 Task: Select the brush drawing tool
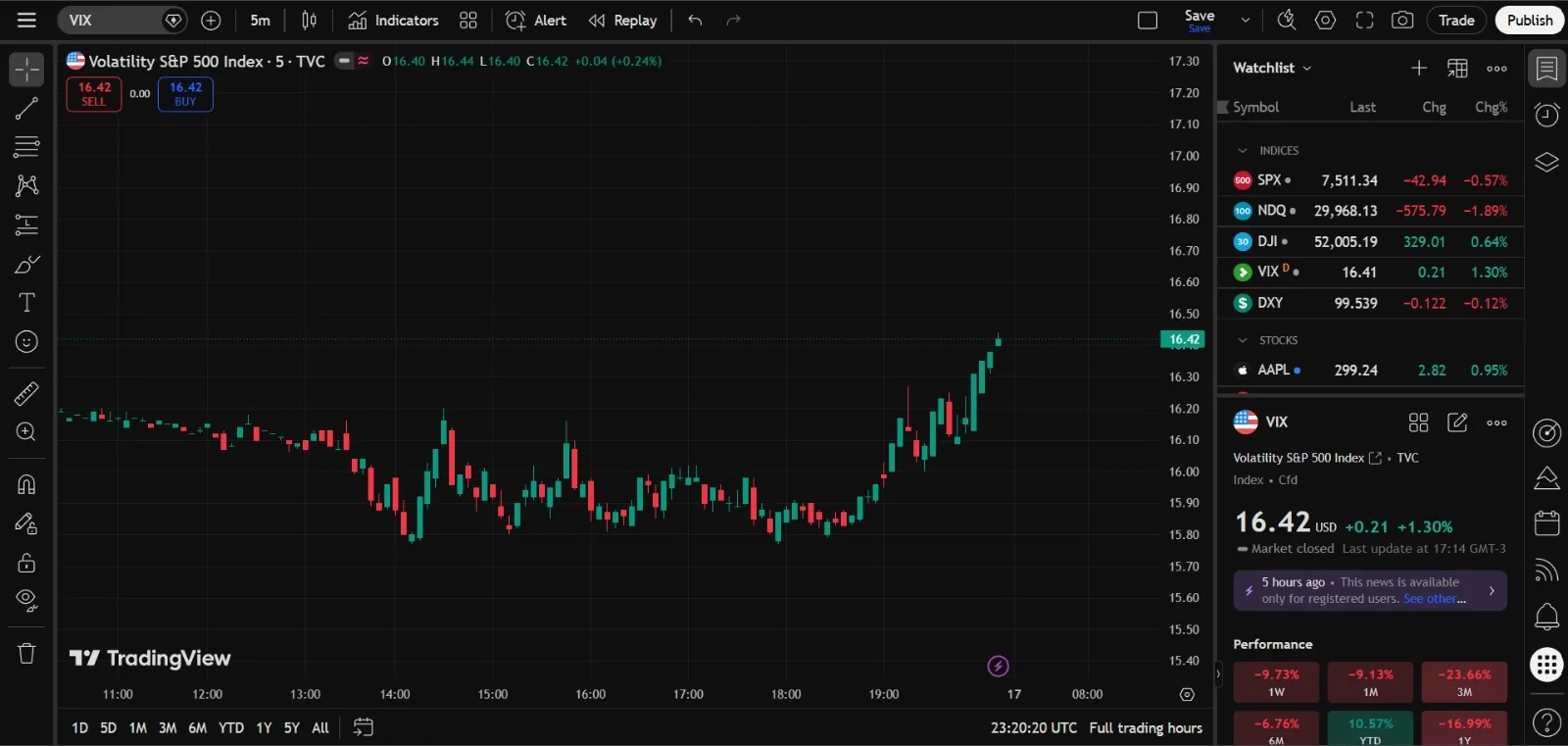(26, 264)
